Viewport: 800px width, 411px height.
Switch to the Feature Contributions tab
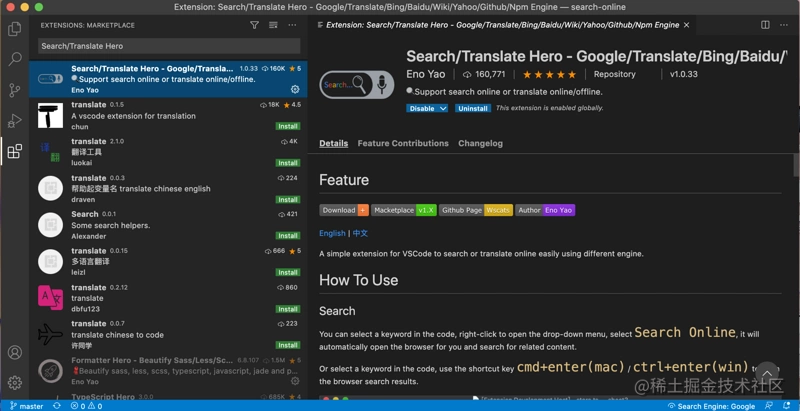pyautogui.click(x=403, y=143)
